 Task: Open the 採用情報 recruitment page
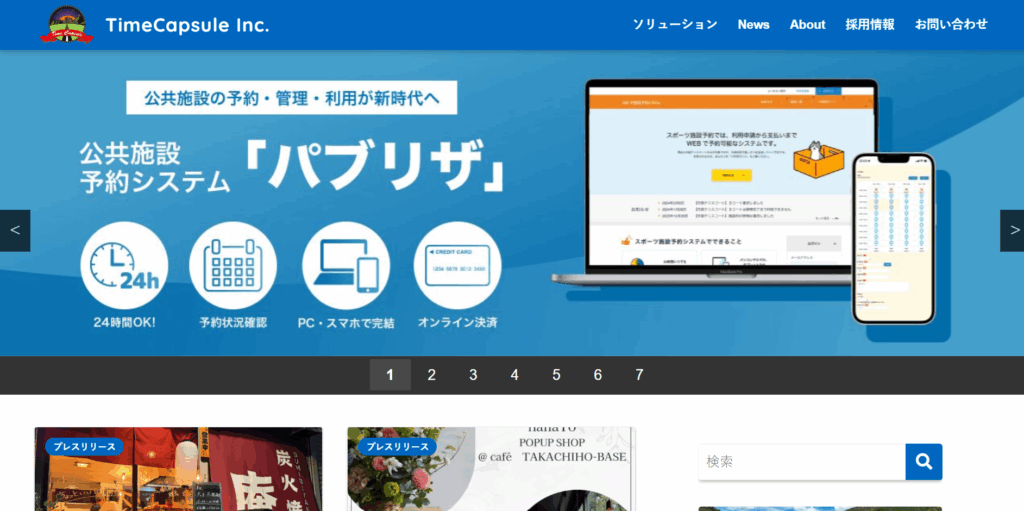pyautogui.click(x=870, y=25)
